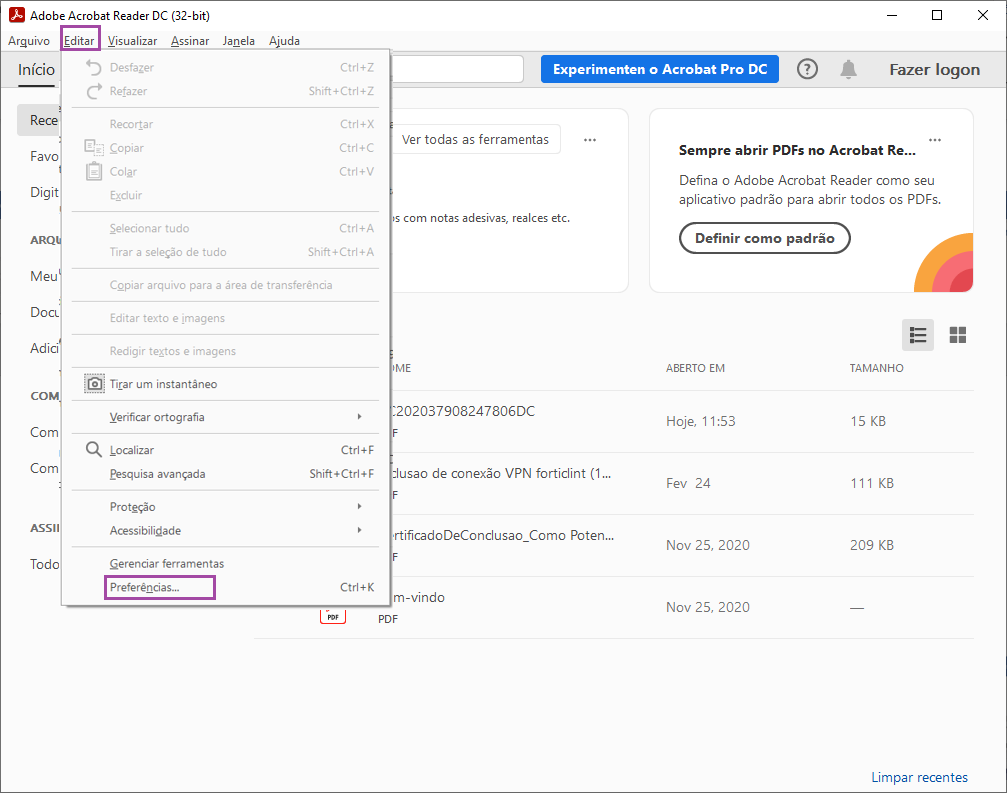This screenshot has height=793, width=1007.
Task: Open the Janela menu
Action: [x=238, y=40]
